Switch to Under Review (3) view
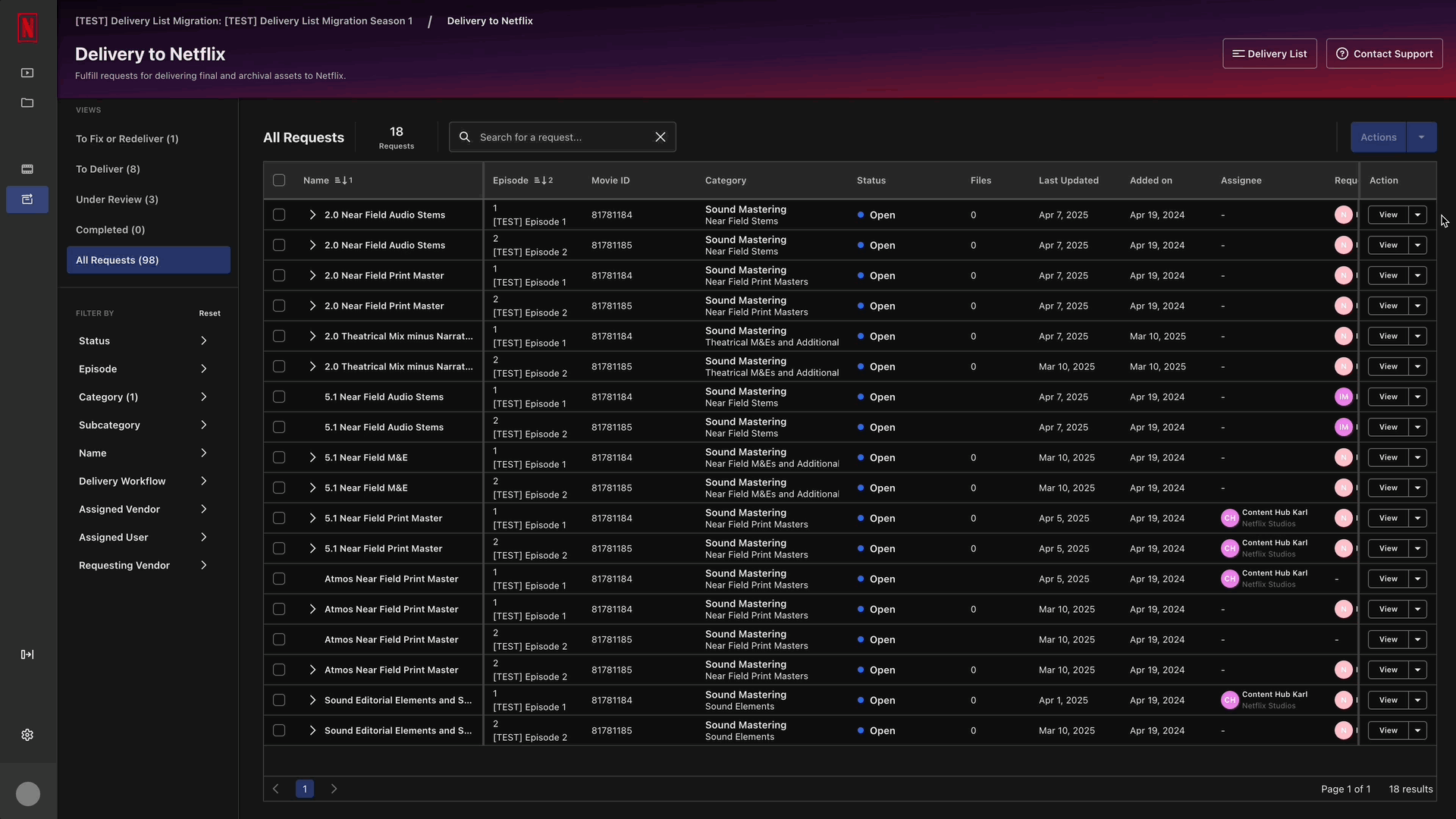The image size is (1456, 819). (149, 199)
